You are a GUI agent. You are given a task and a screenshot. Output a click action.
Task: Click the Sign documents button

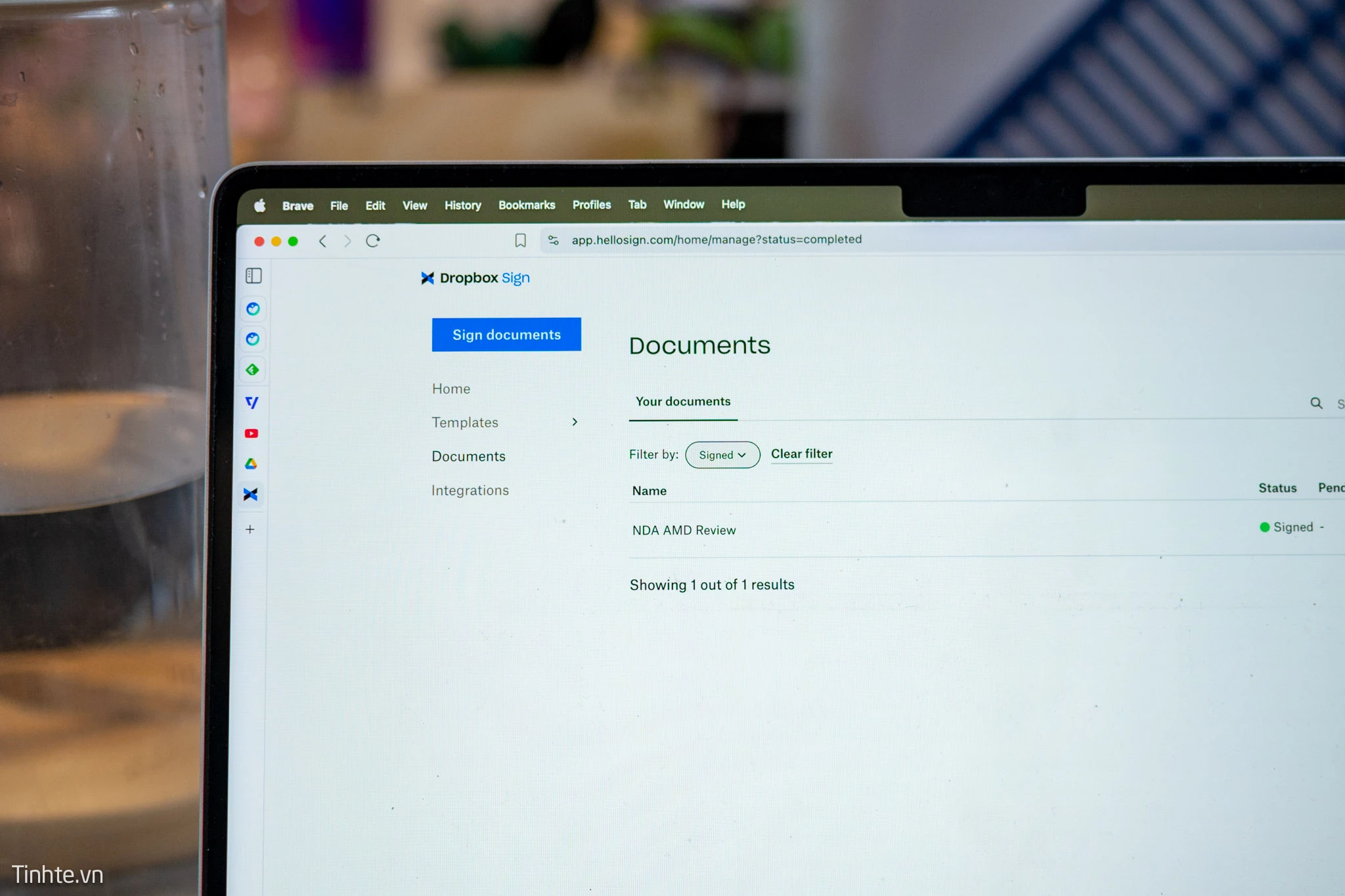pos(506,334)
